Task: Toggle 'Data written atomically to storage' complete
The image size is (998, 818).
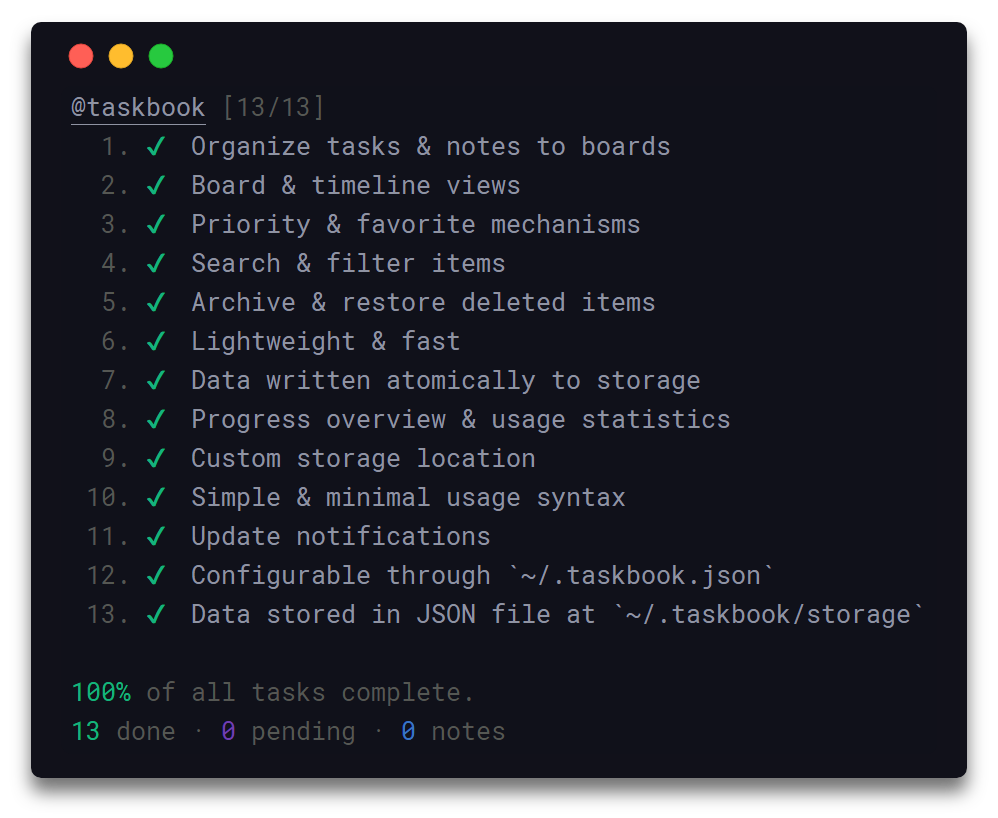Action: (157, 380)
